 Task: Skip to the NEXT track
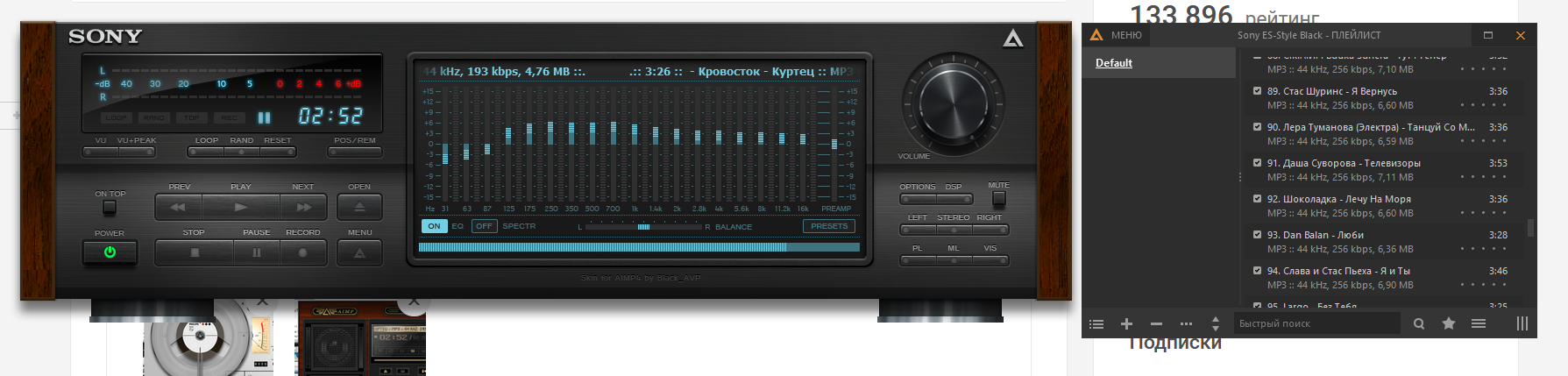[x=303, y=208]
